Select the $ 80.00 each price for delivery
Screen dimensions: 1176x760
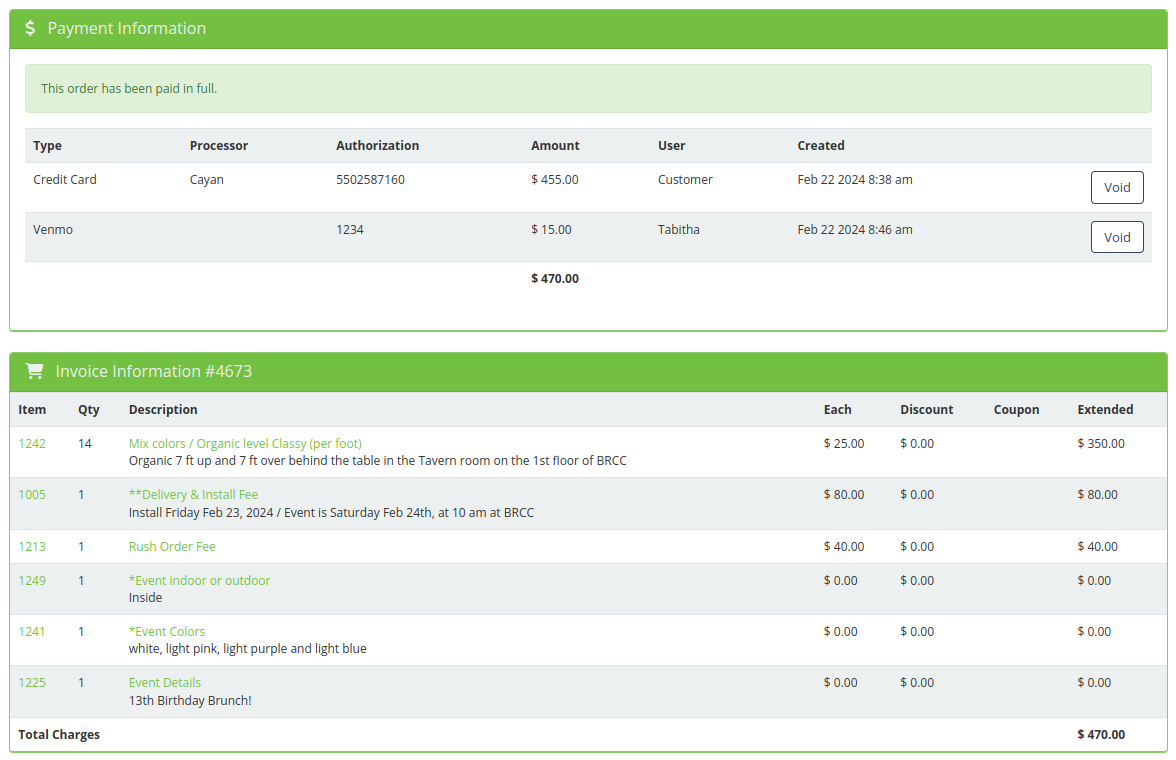pyautogui.click(x=844, y=494)
